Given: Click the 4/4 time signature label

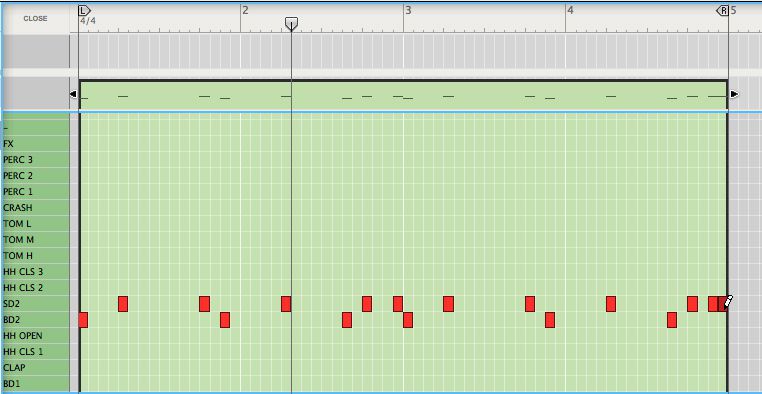Looking at the screenshot, I should pos(88,21).
